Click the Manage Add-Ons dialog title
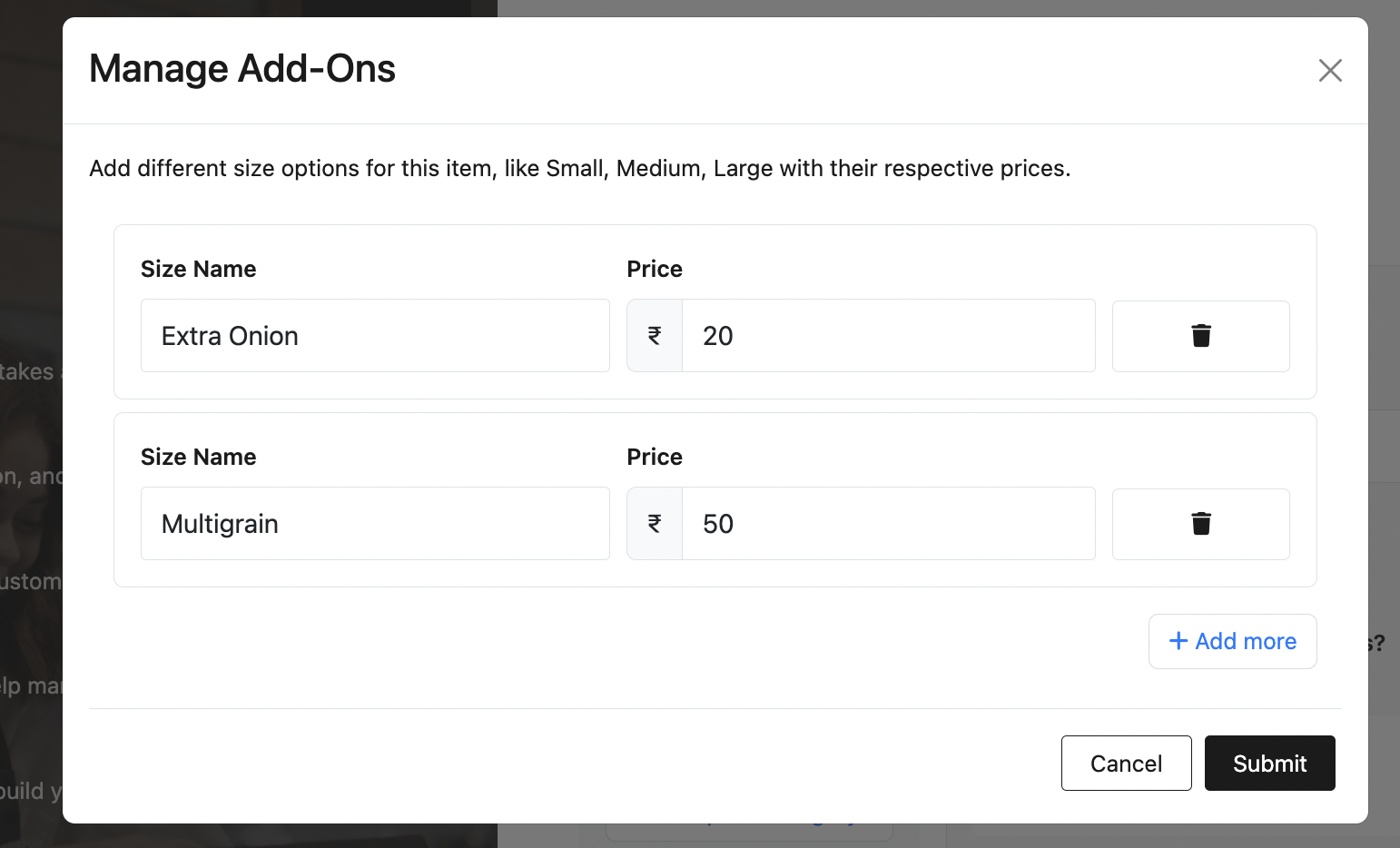 pos(242,69)
